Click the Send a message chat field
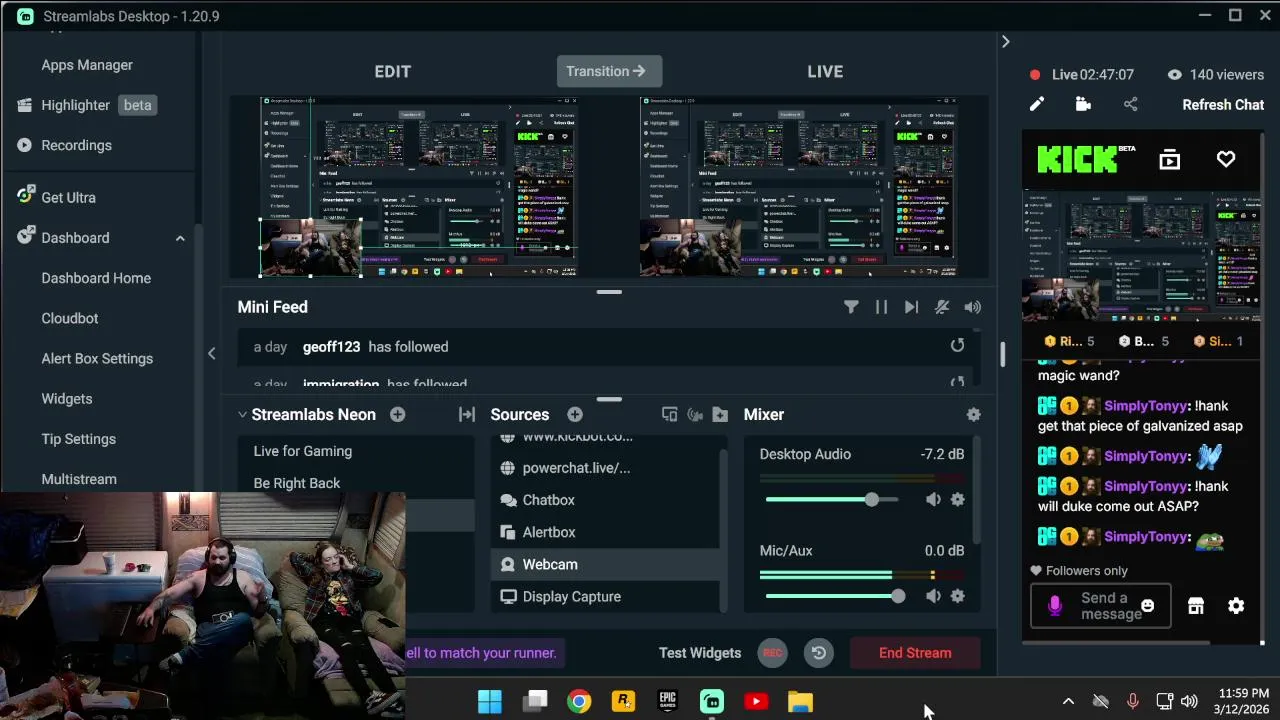Screen dimensions: 1280x720 [1100, 606]
